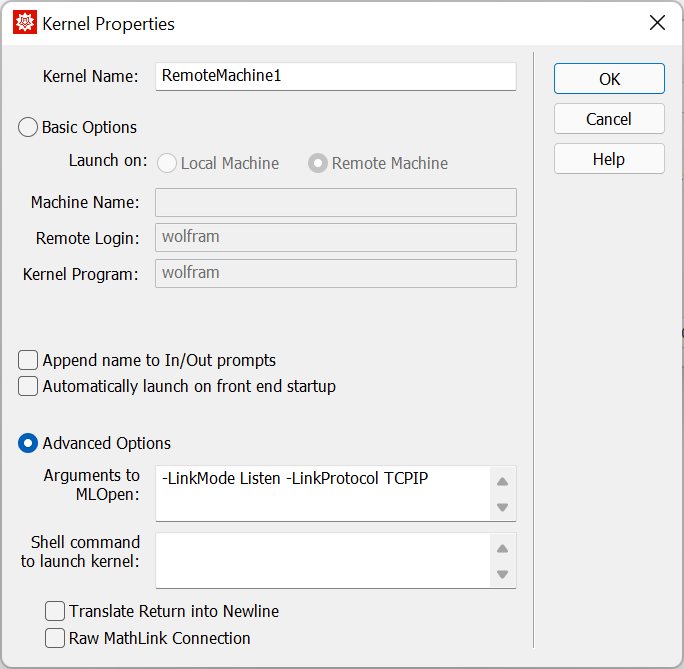Enable Append name to In/Out prompts
The height and width of the screenshot is (669, 684).
[x=28, y=360]
